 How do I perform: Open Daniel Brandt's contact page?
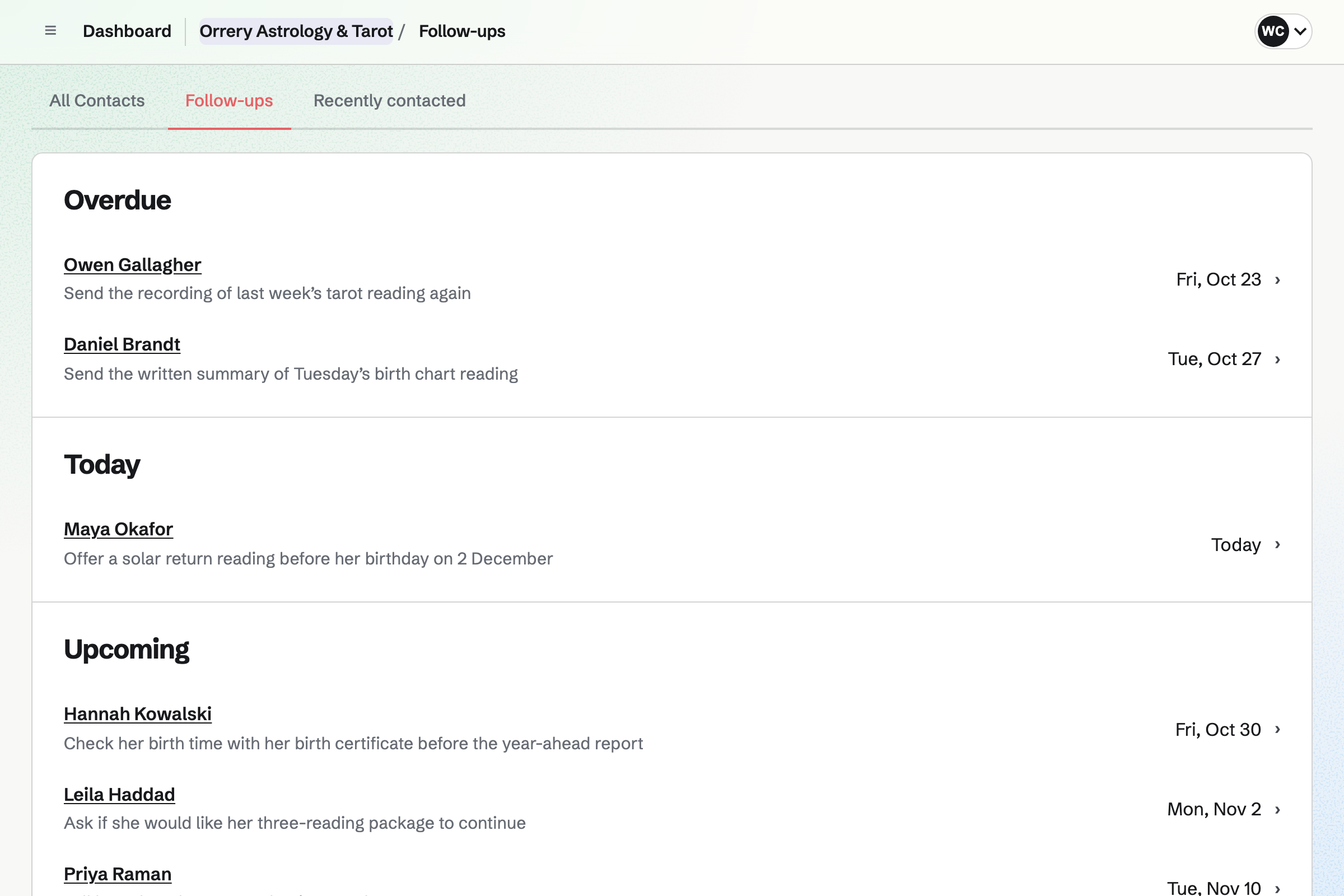pos(122,344)
